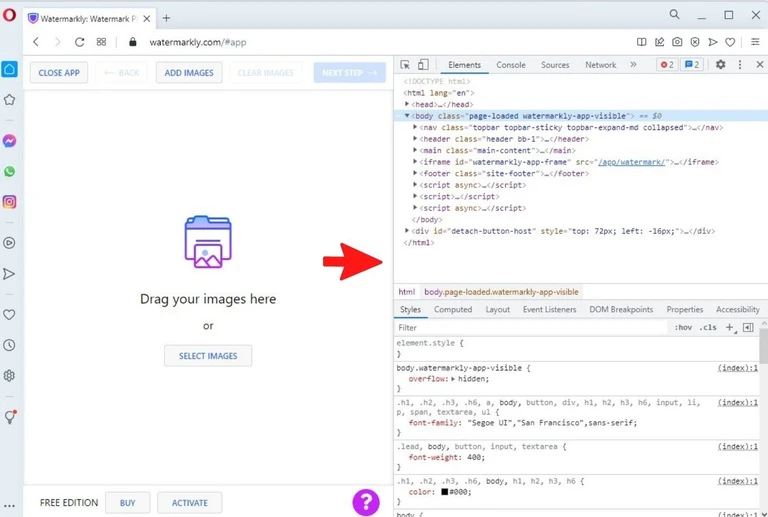This screenshot has height=517, width=768.
Task: Open ad blocker shield icon
Action: pos(695,42)
